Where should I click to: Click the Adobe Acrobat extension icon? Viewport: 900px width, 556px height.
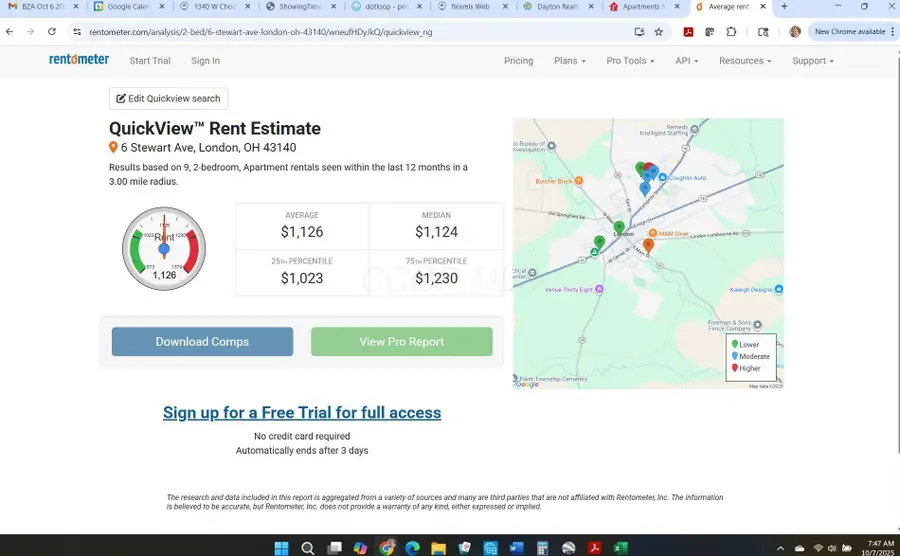pyautogui.click(x=688, y=32)
